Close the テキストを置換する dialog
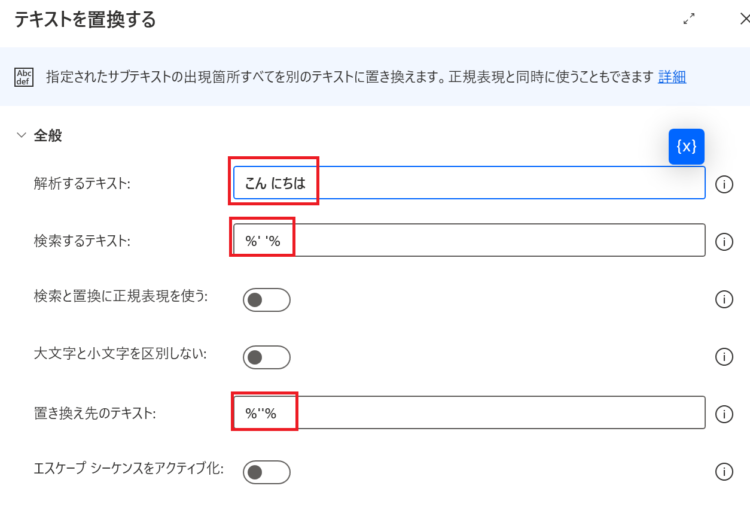 (744, 19)
